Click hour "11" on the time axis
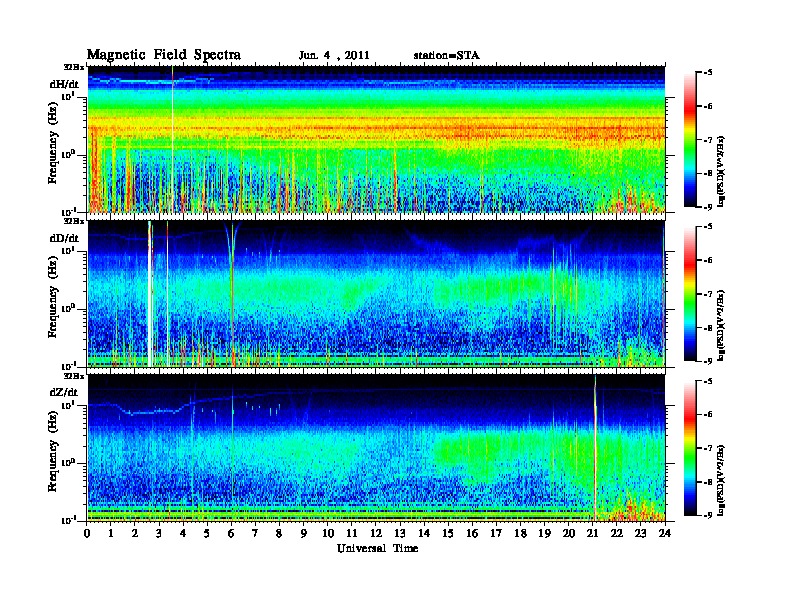The width and height of the screenshot is (792, 612). (x=352, y=533)
